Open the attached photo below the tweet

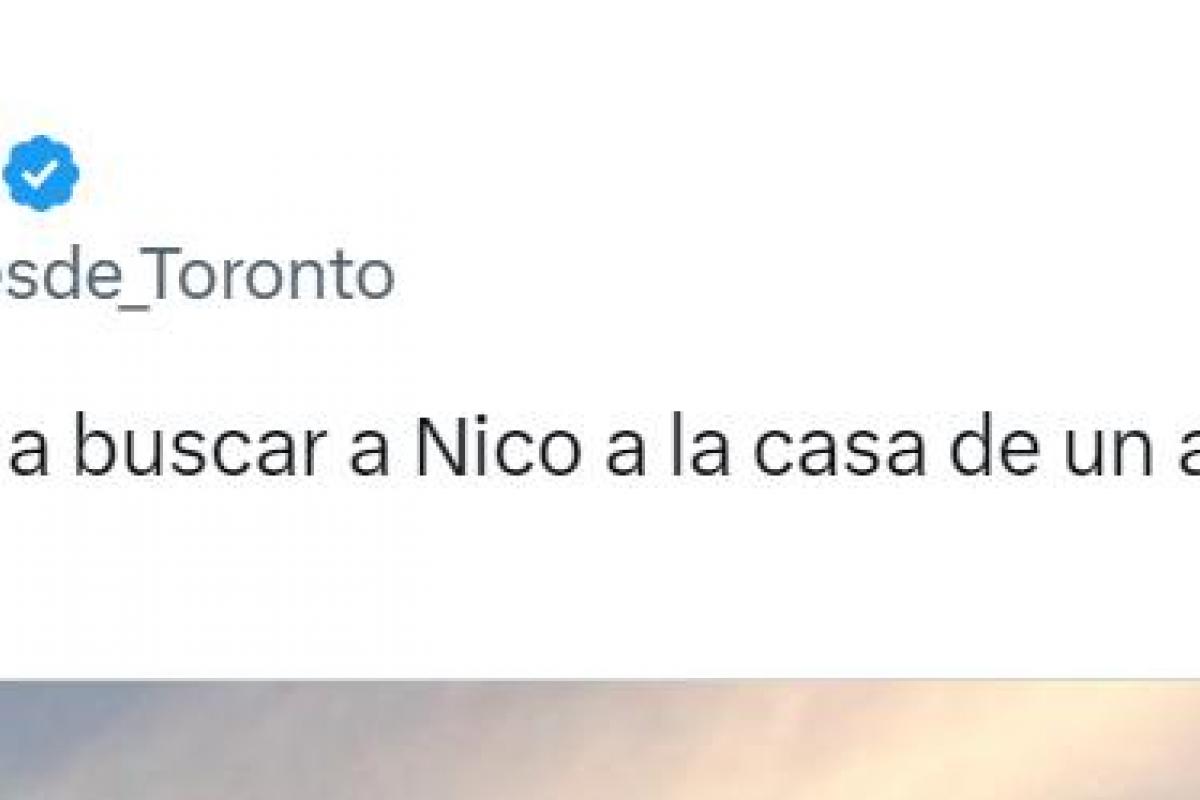click(x=600, y=740)
